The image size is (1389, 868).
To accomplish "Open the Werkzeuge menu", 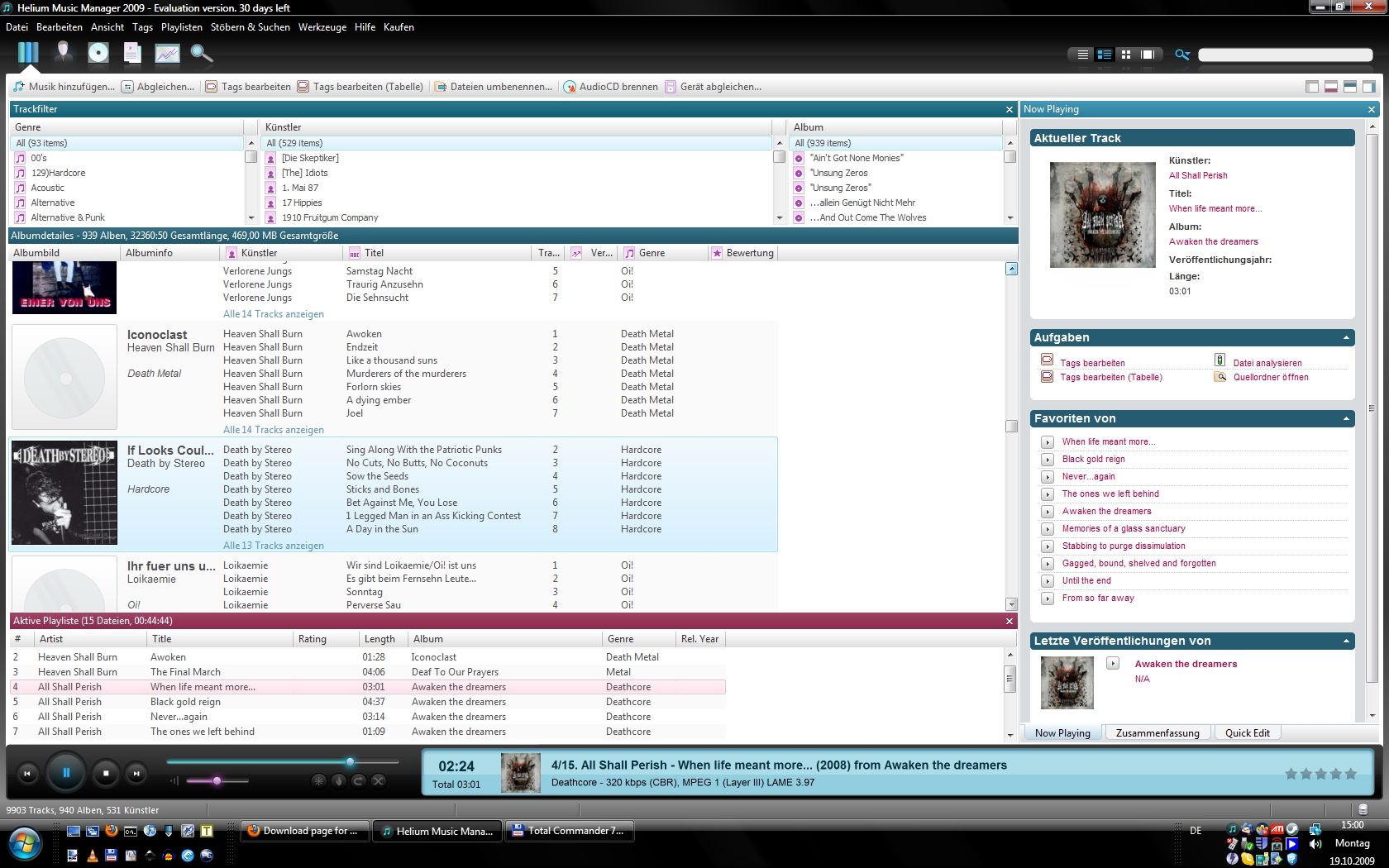I will (322, 27).
